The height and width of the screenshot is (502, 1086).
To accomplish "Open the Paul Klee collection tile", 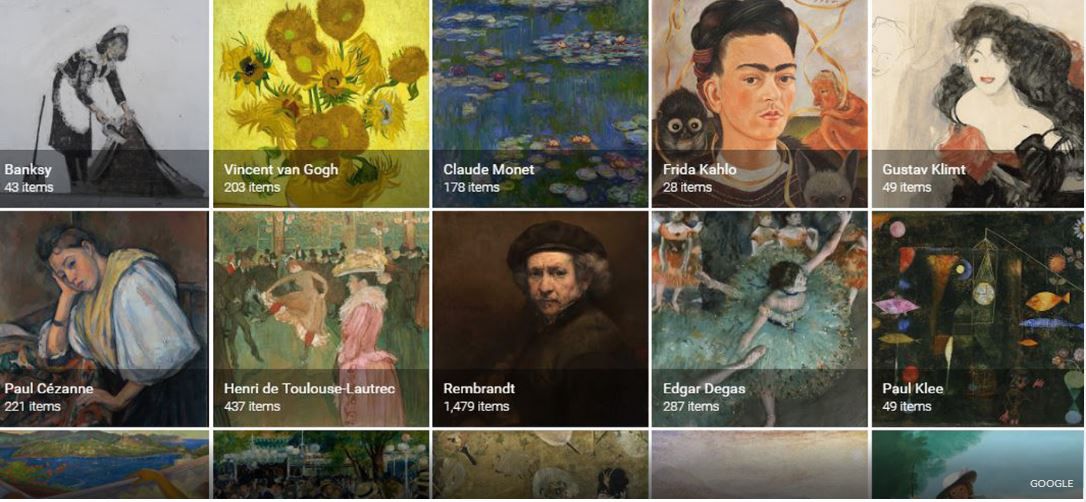I will [x=979, y=319].
